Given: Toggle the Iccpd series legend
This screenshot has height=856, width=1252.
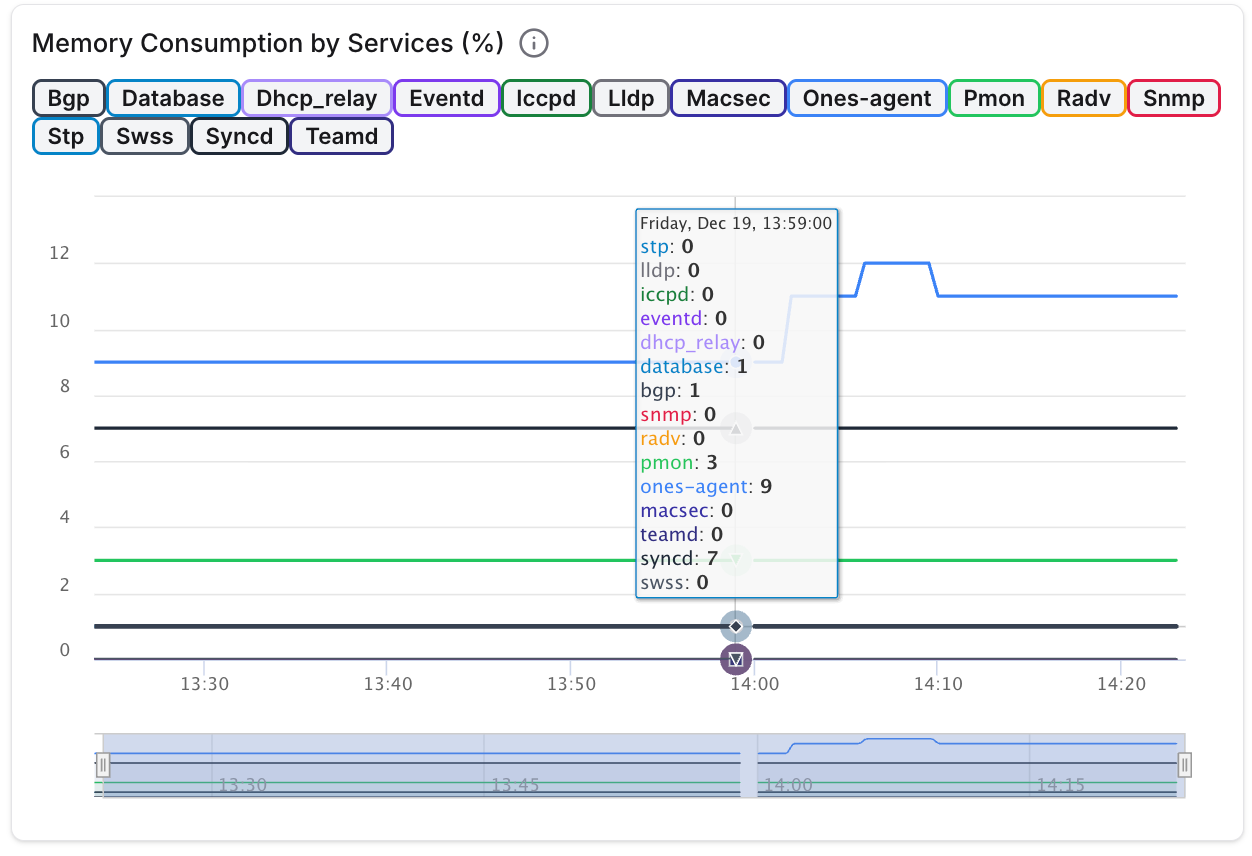Looking at the screenshot, I should [x=546, y=99].
